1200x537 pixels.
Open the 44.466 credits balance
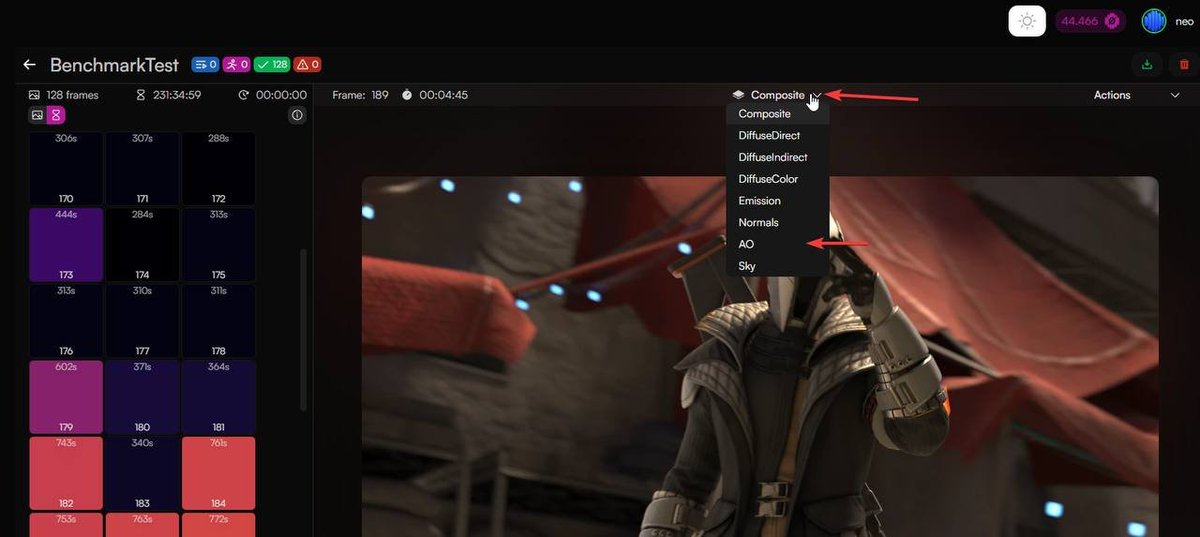1092,21
